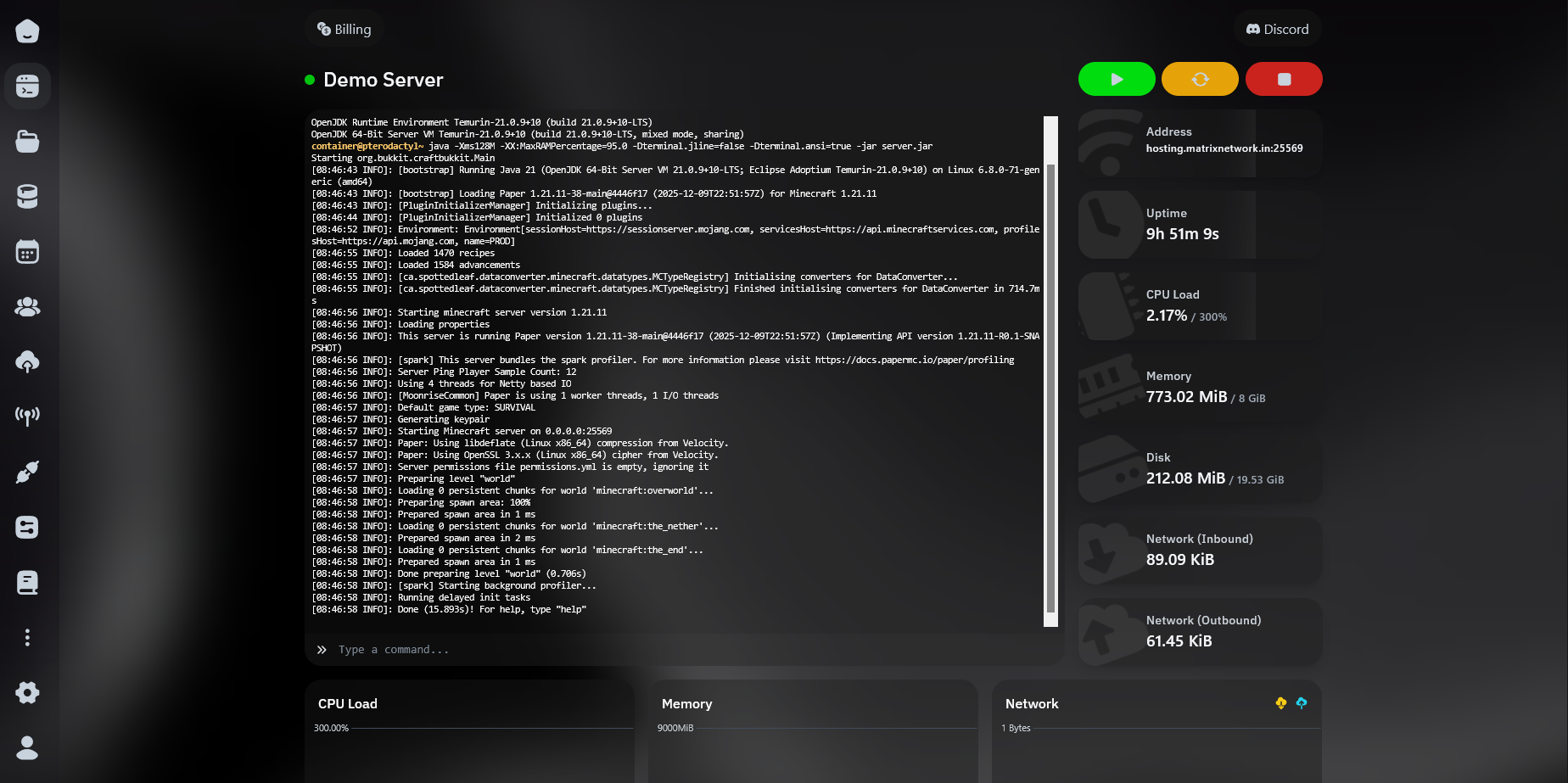Click the console vertical scrollbar
Image resolution: width=1568 pixels, height=783 pixels.
1050,382
